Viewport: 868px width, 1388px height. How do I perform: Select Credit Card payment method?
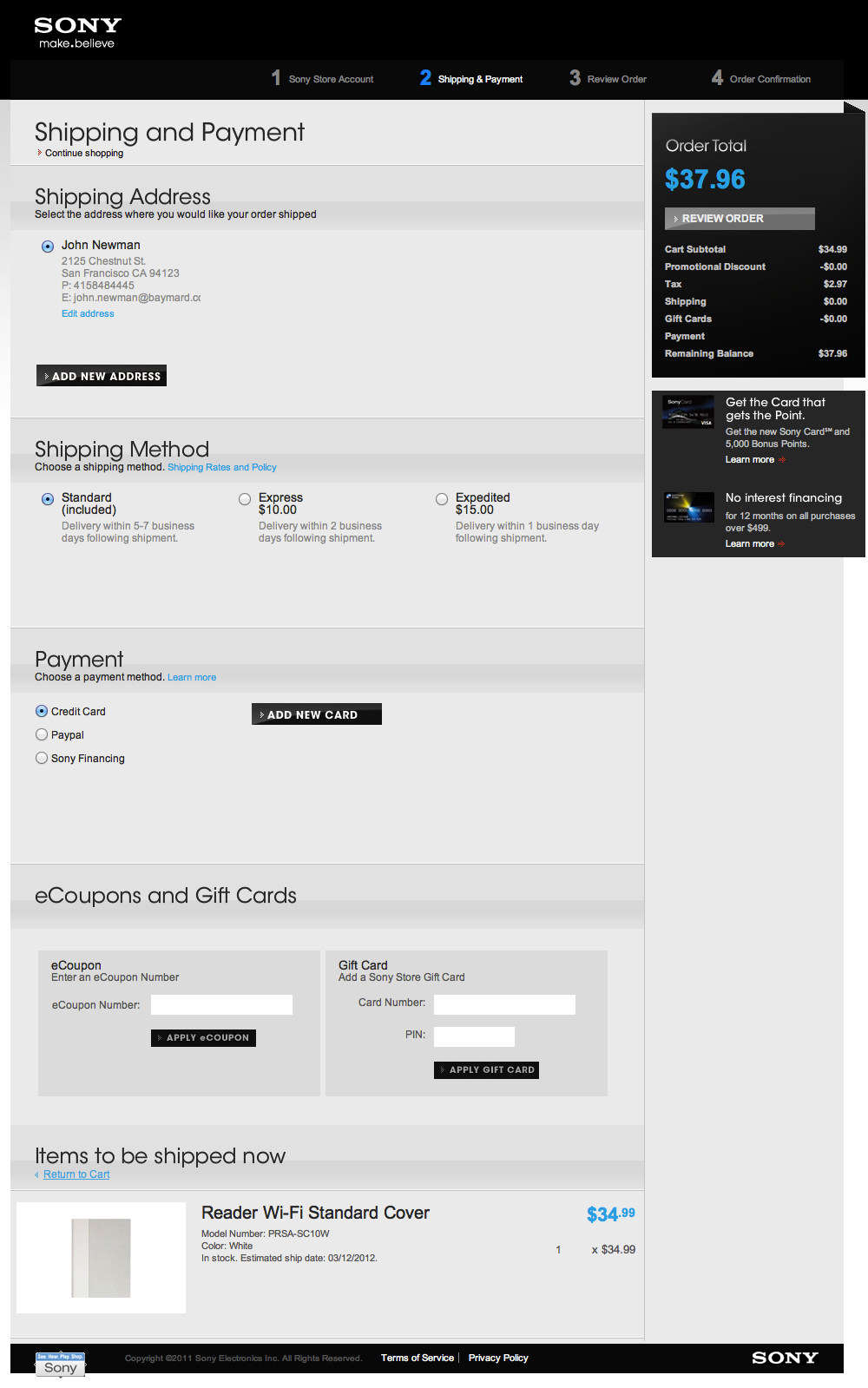[x=42, y=711]
